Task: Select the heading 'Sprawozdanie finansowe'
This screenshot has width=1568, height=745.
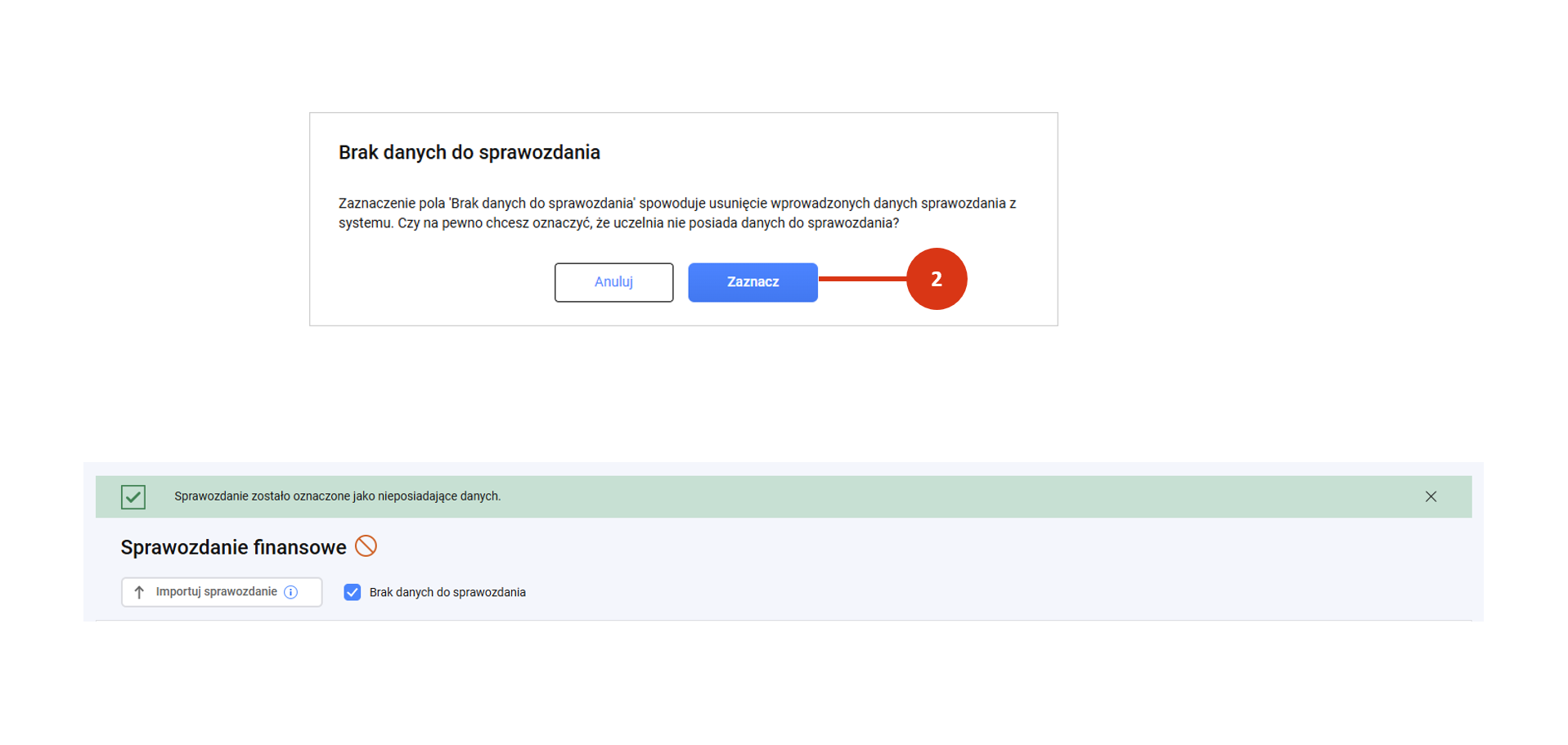Action: pos(233,547)
